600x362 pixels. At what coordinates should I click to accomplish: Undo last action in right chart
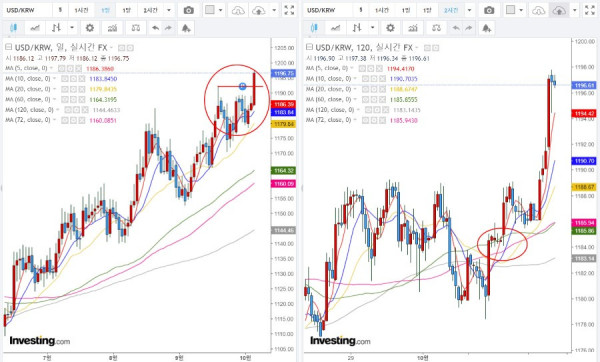tap(456, 28)
